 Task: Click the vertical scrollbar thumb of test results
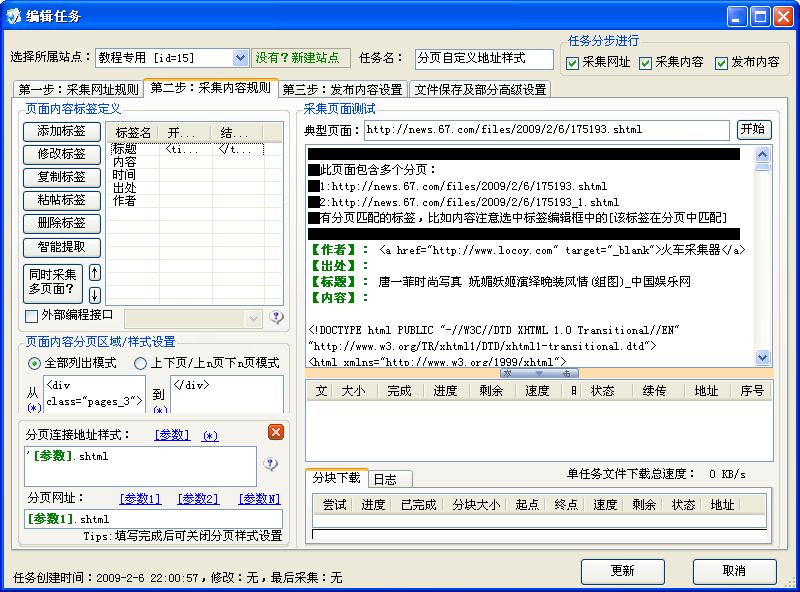coord(763,167)
